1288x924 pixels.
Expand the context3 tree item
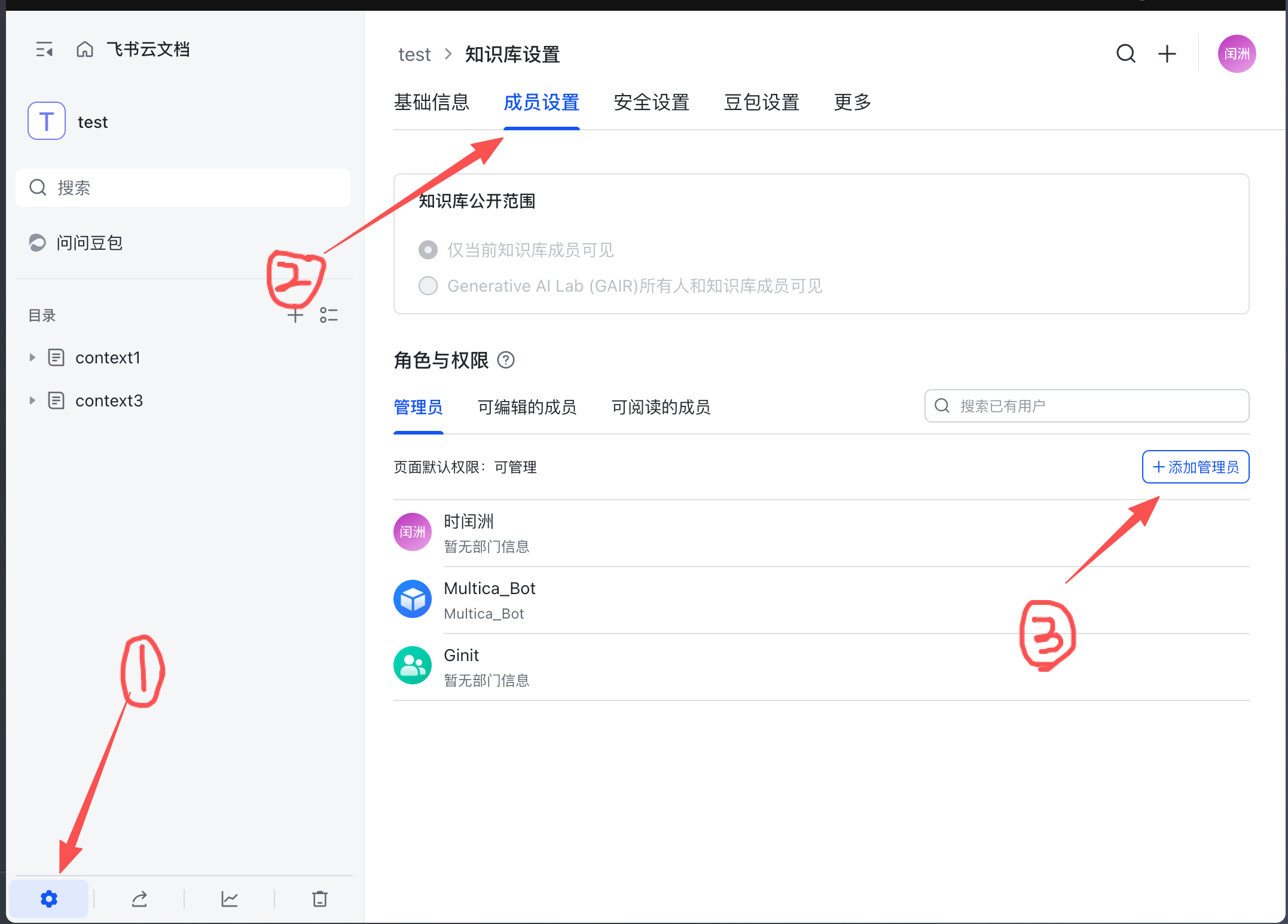click(x=32, y=400)
